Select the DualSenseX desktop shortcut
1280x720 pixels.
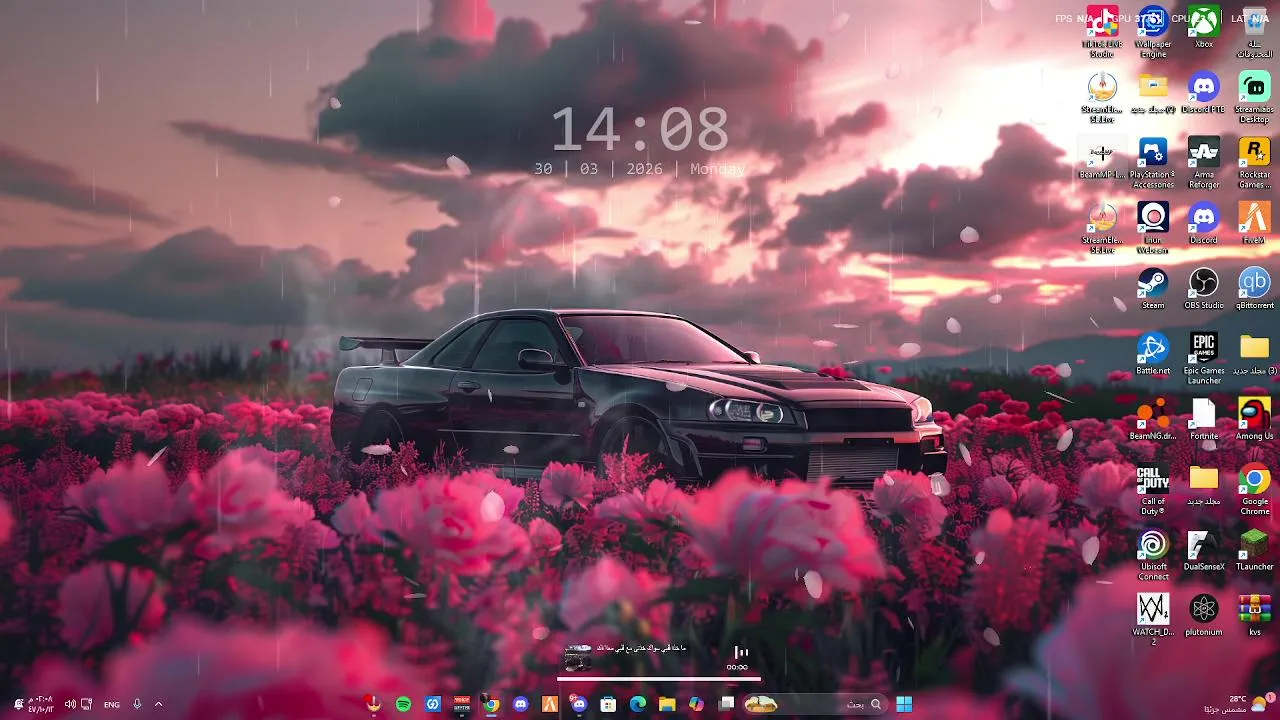[x=1204, y=549]
